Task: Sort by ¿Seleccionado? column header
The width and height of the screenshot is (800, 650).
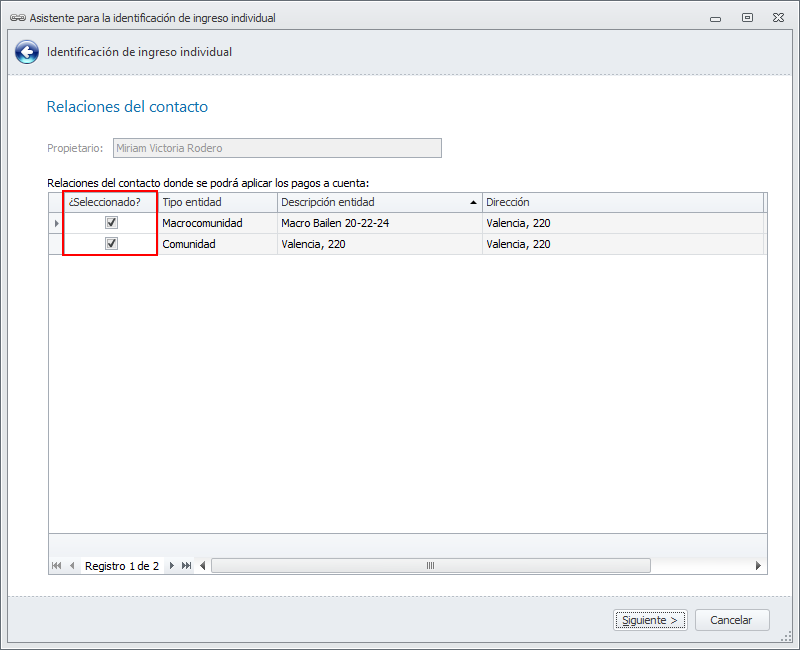Action: (x=111, y=202)
